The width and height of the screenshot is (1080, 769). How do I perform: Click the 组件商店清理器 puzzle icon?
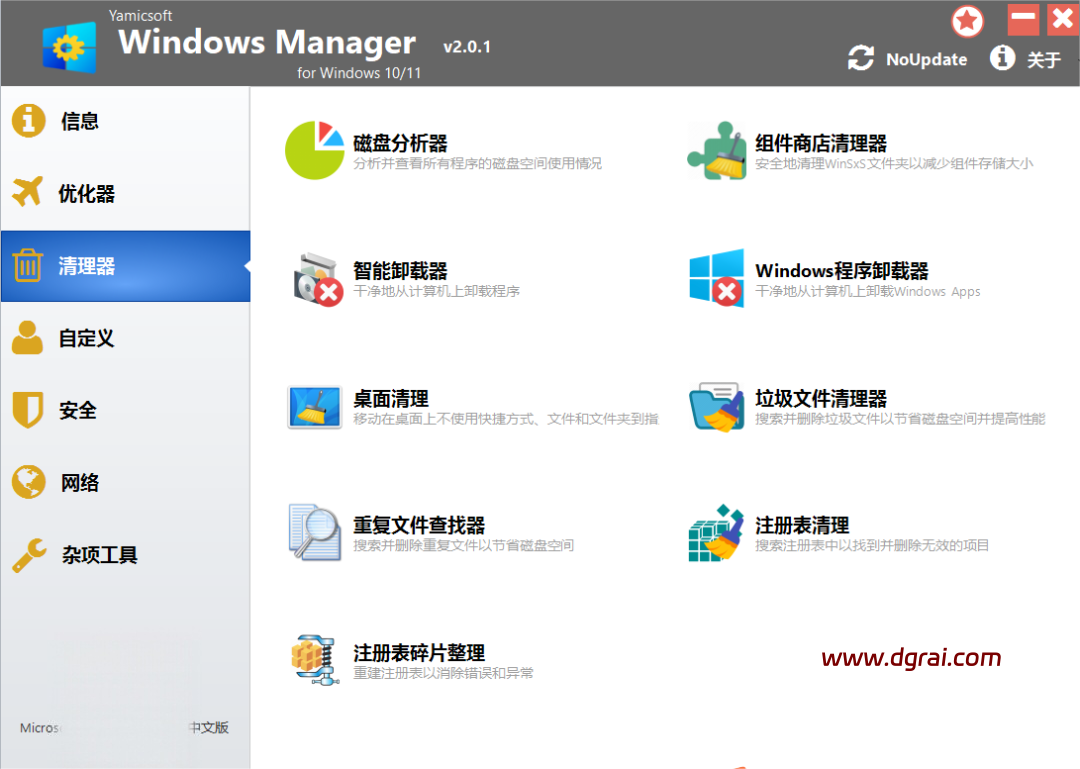717,151
